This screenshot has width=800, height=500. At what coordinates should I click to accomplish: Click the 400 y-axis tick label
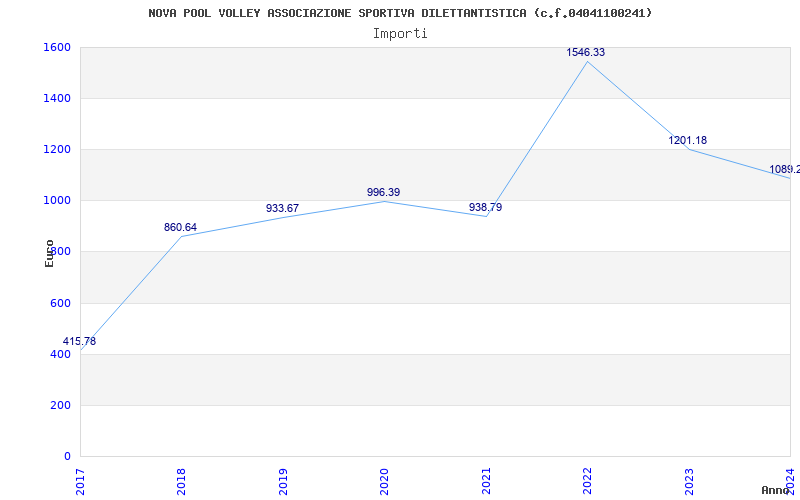click(x=61, y=354)
